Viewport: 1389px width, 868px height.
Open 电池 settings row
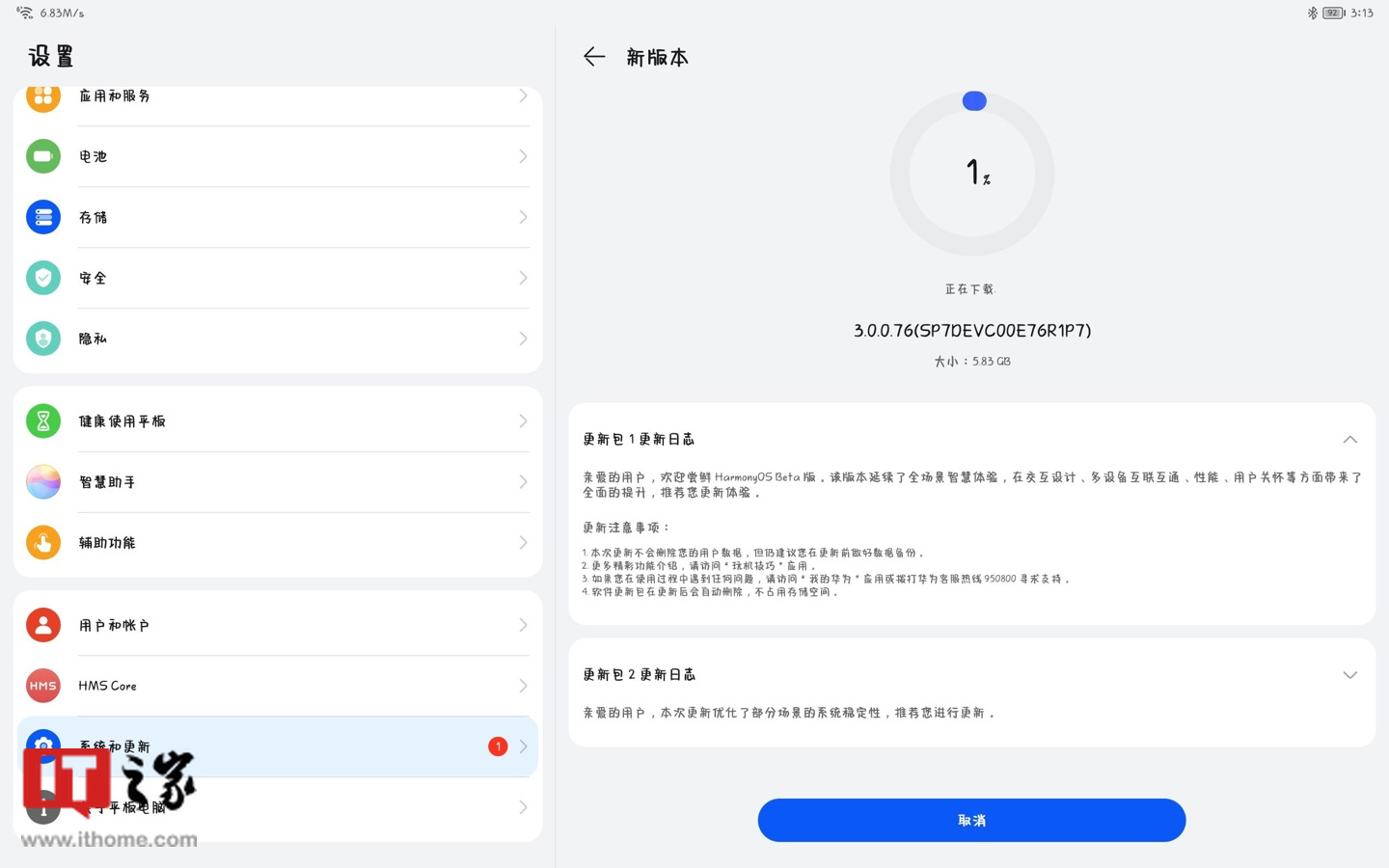(278, 156)
